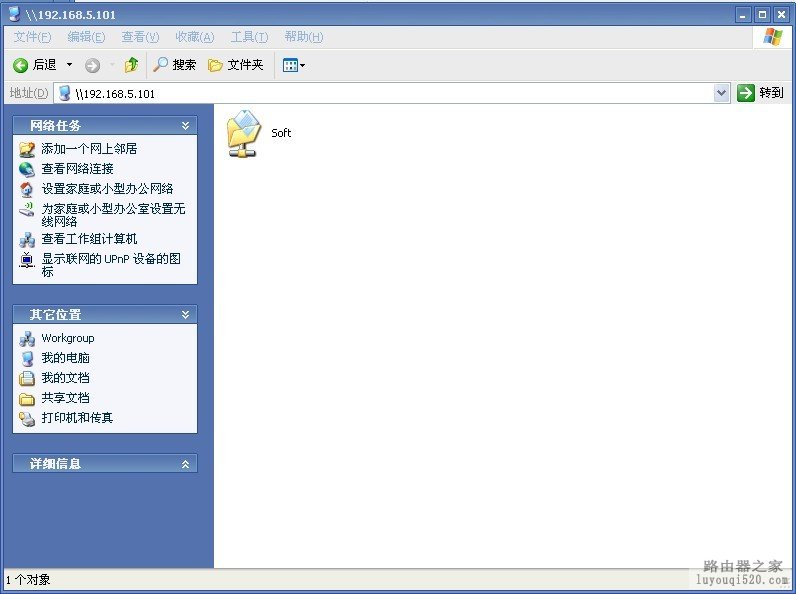Collapse the 其它位置 panel
Viewport: 796px width, 594px height.
[185, 315]
